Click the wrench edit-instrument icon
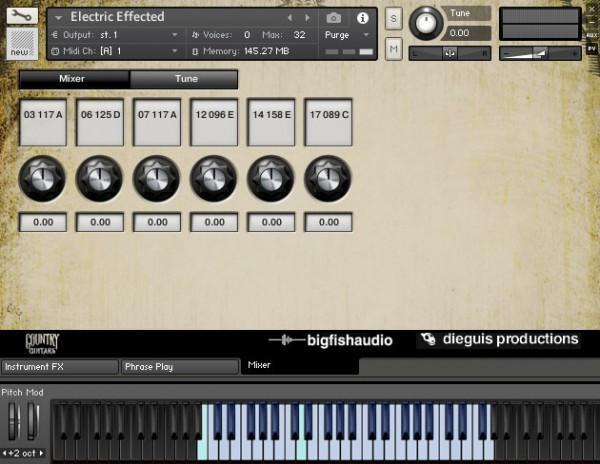This screenshot has height=464, width=600. point(18,16)
